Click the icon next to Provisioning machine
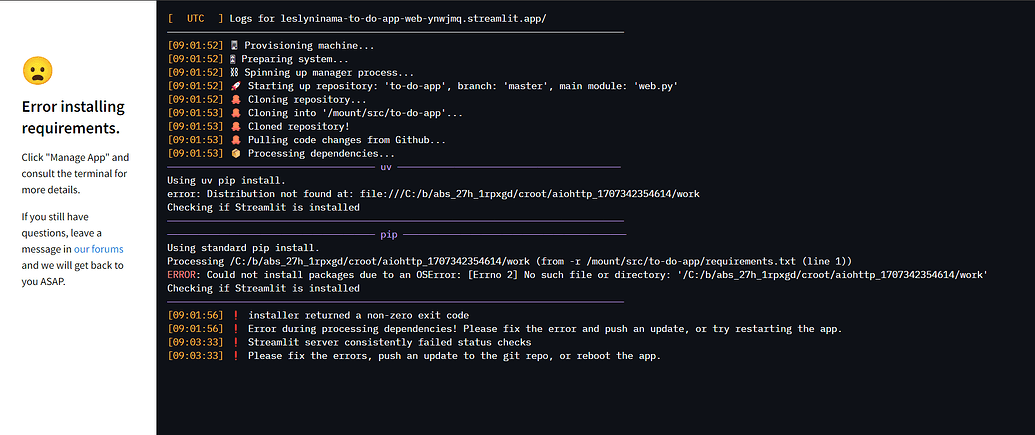 pyautogui.click(x=235, y=45)
